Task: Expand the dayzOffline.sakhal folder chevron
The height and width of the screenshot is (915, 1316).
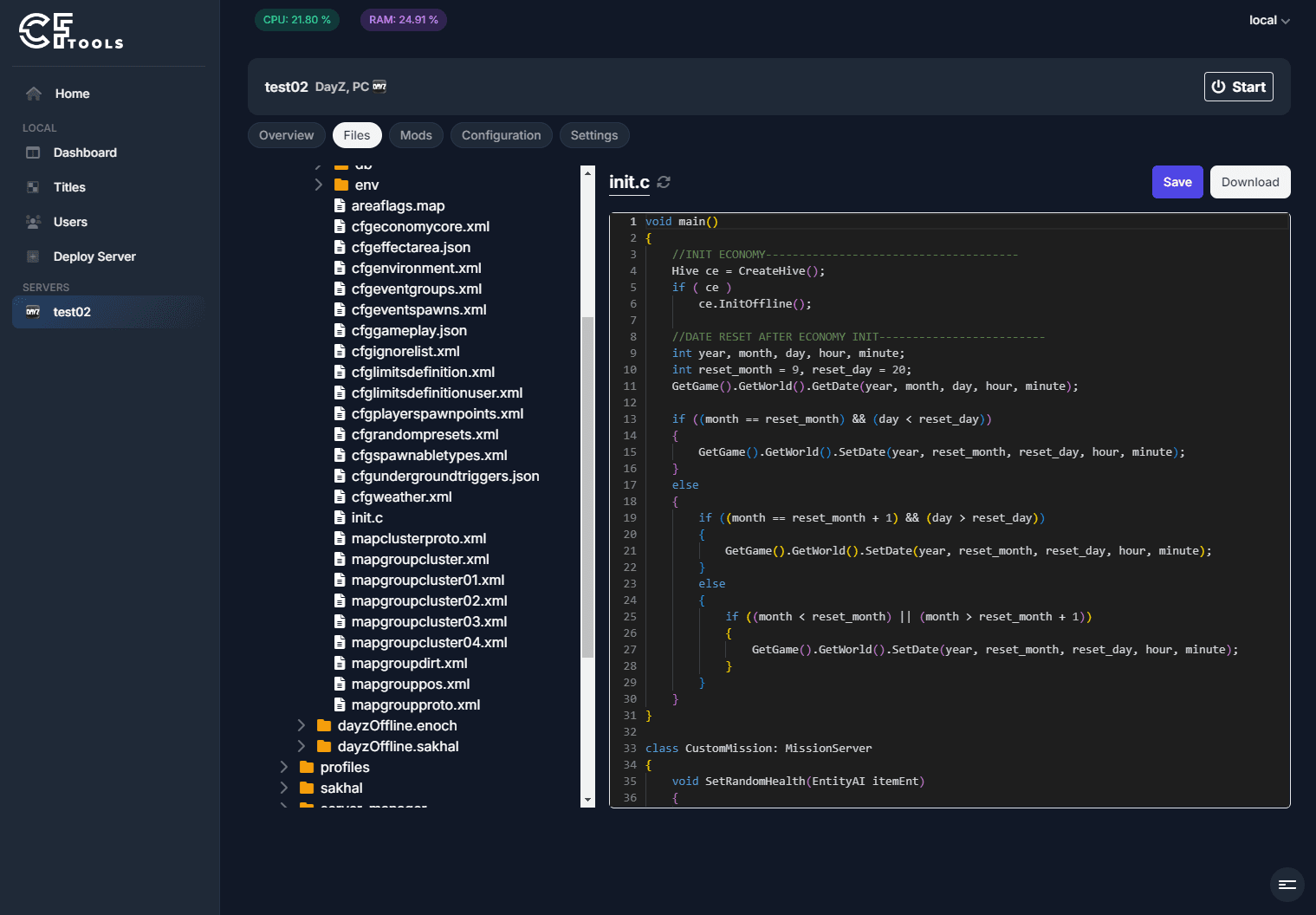Action: pyautogui.click(x=301, y=746)
